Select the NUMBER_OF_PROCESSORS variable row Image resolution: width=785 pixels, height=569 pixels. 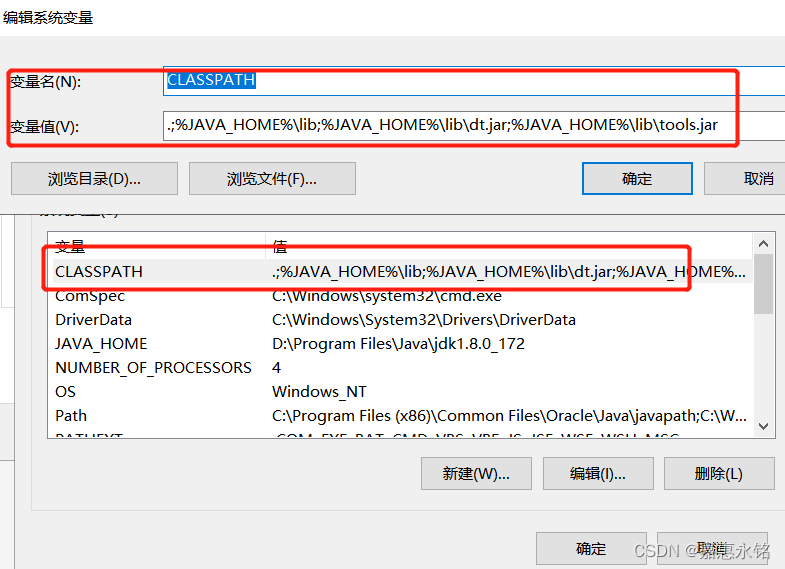click(x=401, y=368)
